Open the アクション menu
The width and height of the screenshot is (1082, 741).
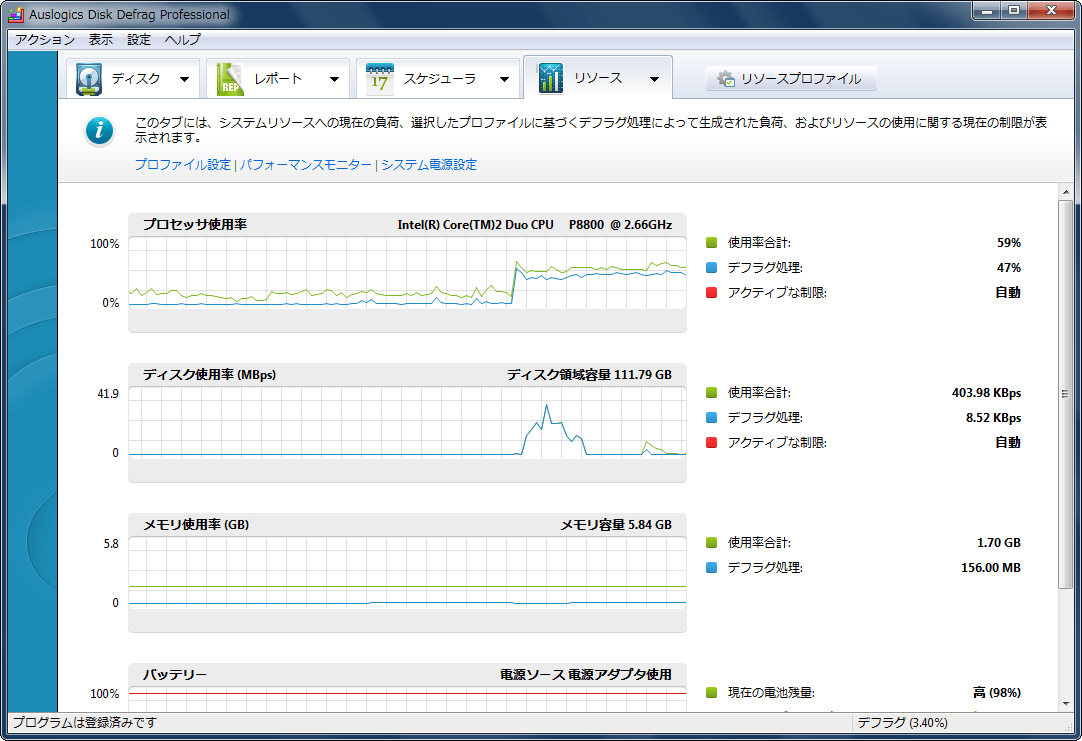point(45,39)
